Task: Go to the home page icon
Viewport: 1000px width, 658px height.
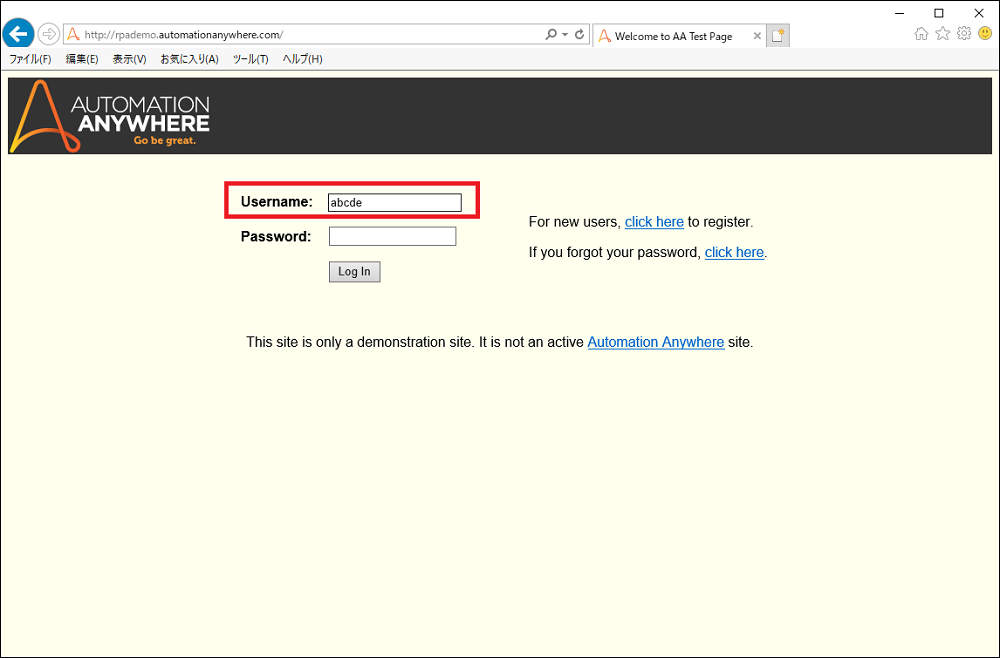Action: click(920, 33)
